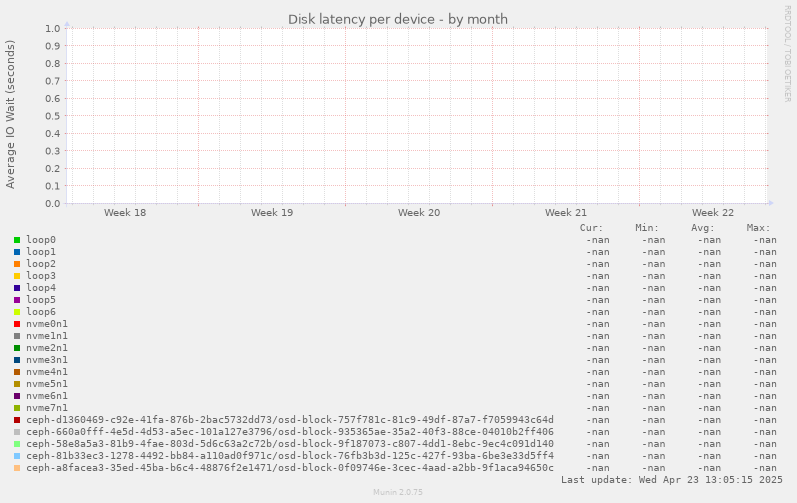
Task: Click the loop3 yellow color swatch
Action: point(17,276)
